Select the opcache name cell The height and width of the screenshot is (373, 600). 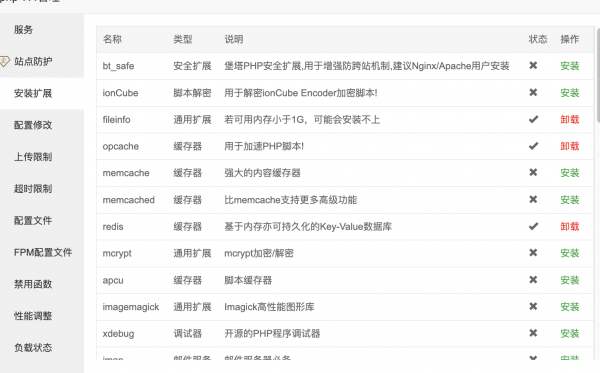pos(121,147)
